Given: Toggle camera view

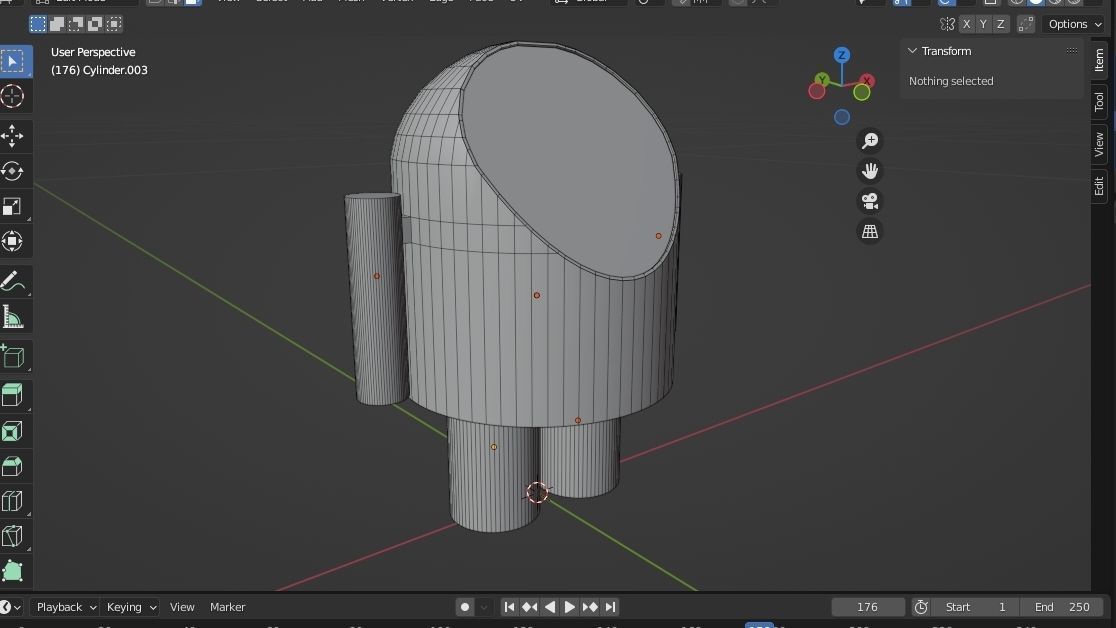Looking at the screenshot, I should (x=870, y=202).
